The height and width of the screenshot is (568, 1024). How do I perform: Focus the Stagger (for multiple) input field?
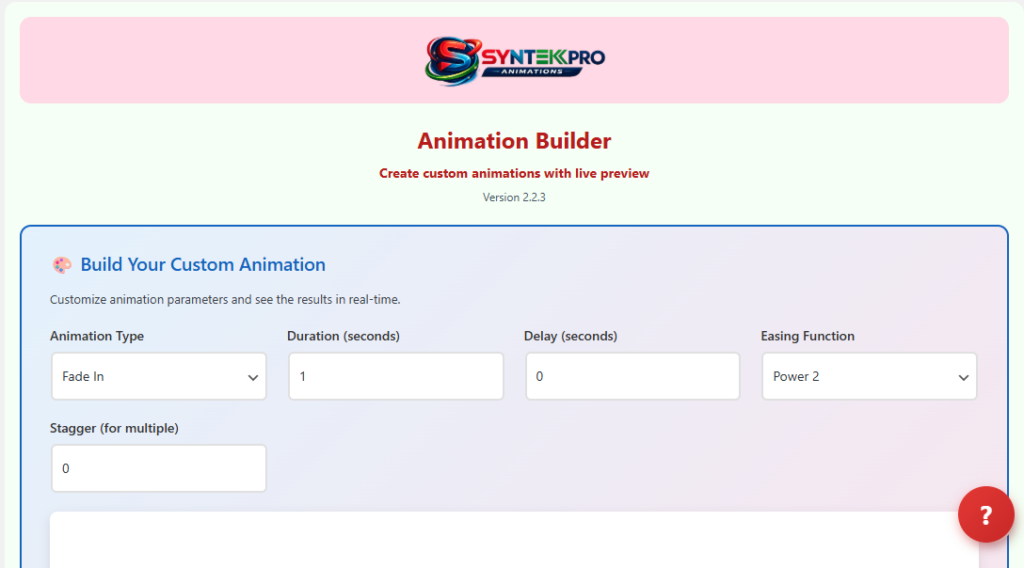tap(159, 468)
